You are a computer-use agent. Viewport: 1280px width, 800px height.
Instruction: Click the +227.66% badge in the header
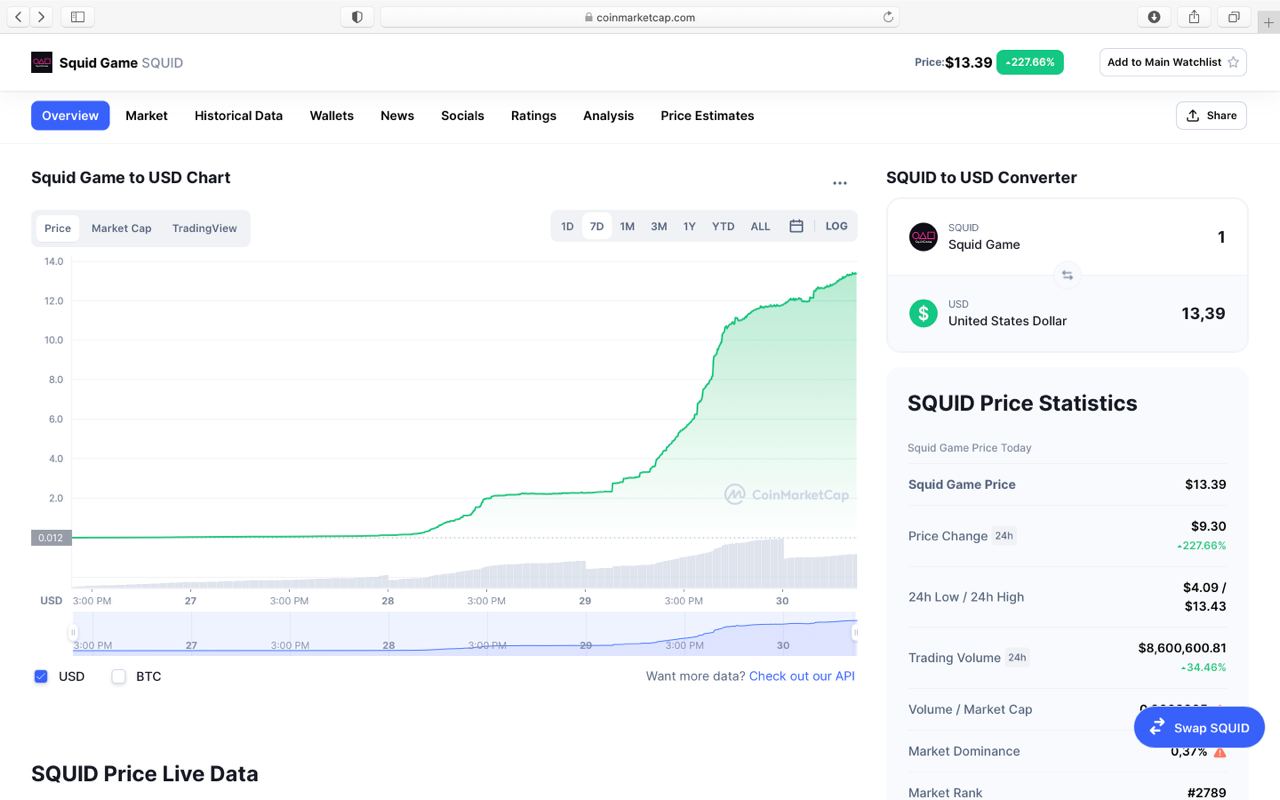pos(1030,62)
